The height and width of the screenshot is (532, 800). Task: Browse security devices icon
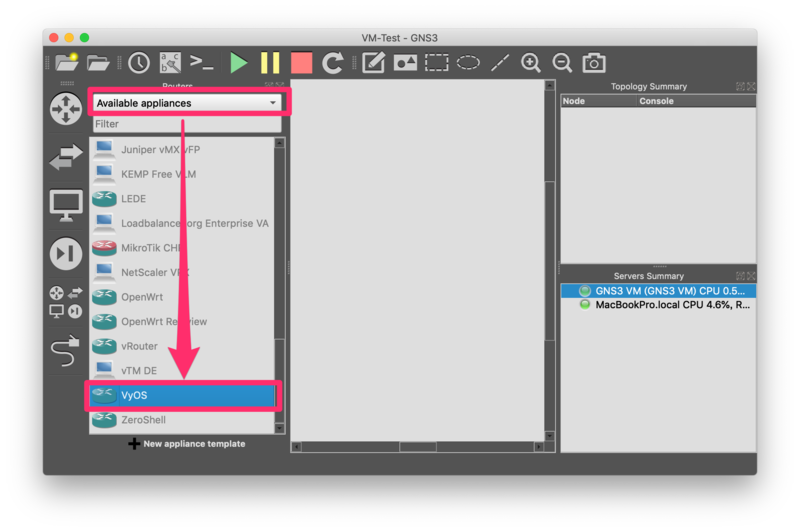66,254
